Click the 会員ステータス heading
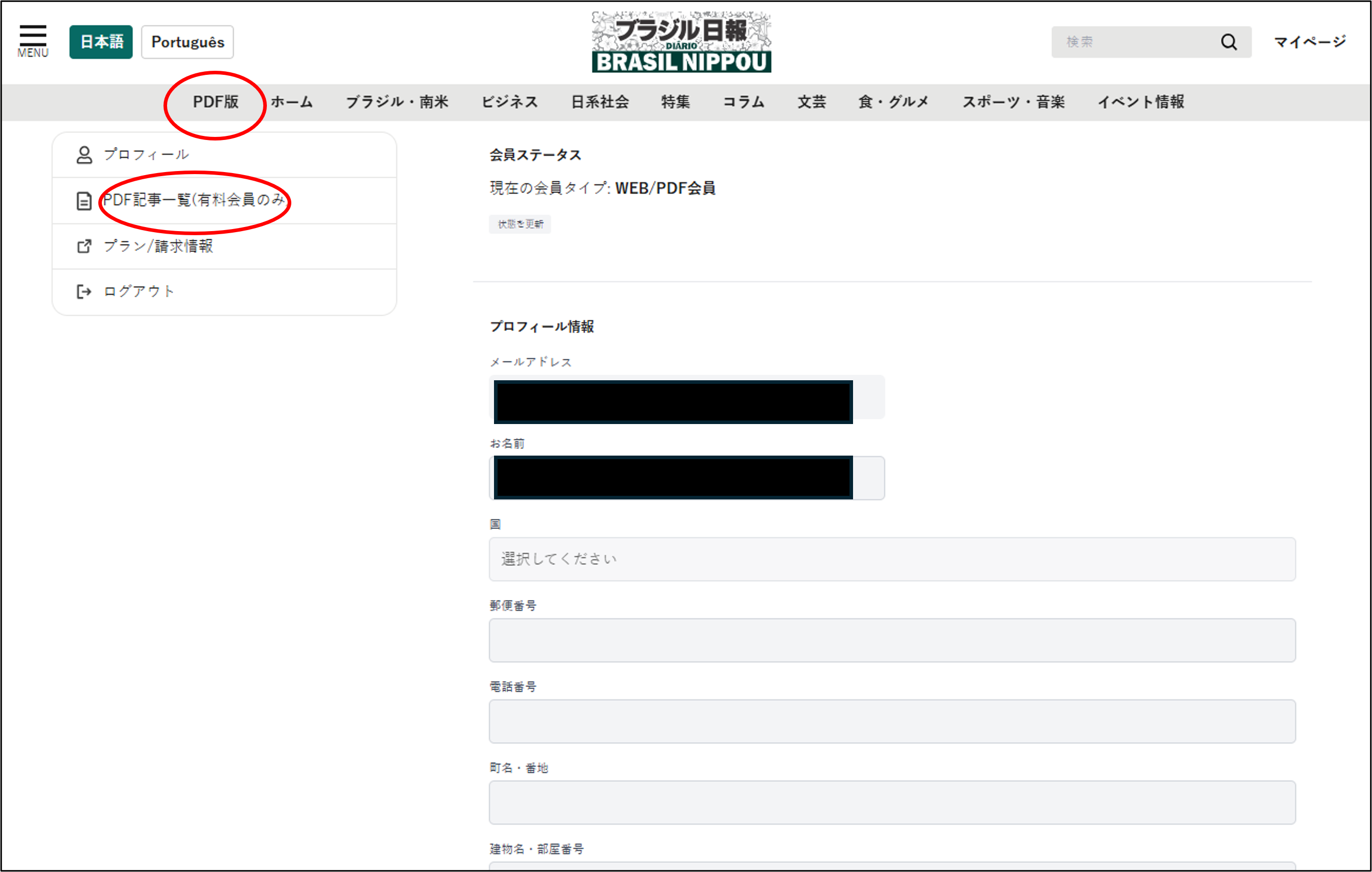This screenshot has height=872, width=1372. click(x=536, y=155)
